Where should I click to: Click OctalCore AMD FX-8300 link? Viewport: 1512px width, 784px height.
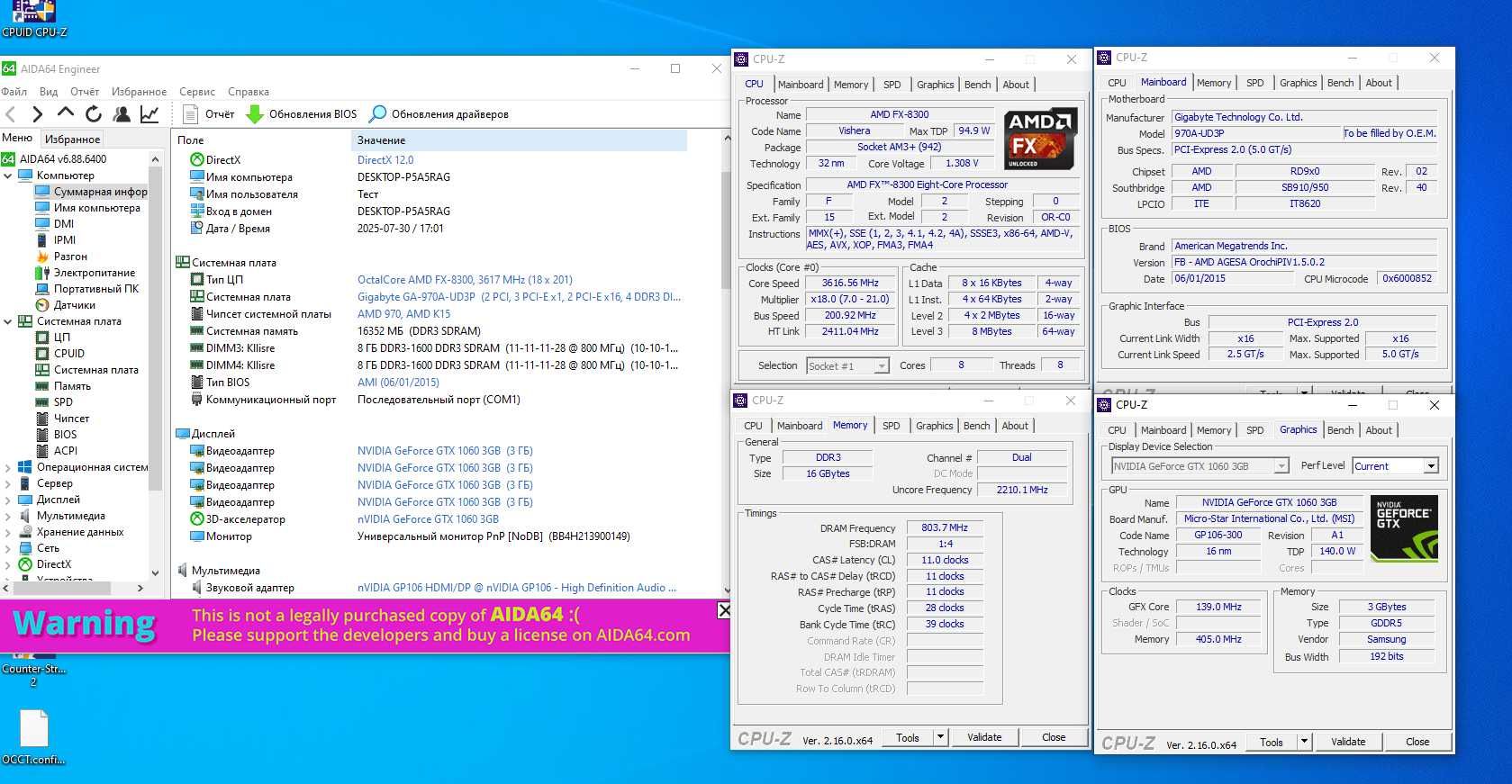click(x=465, y=280)
